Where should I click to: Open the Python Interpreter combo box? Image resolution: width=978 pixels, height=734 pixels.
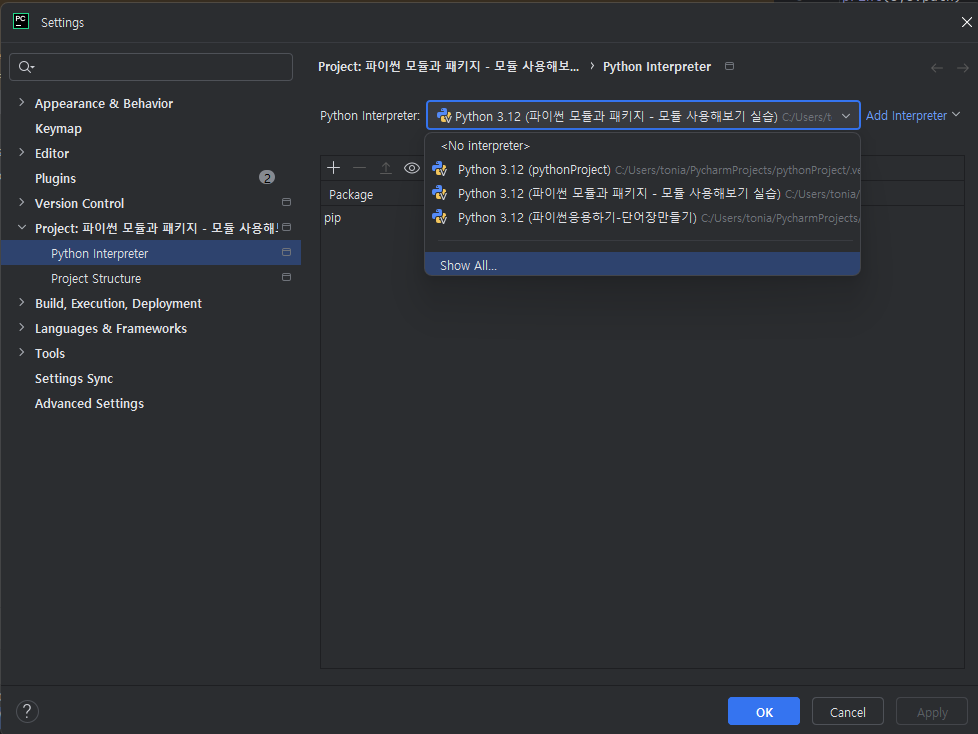click(643, 116)
